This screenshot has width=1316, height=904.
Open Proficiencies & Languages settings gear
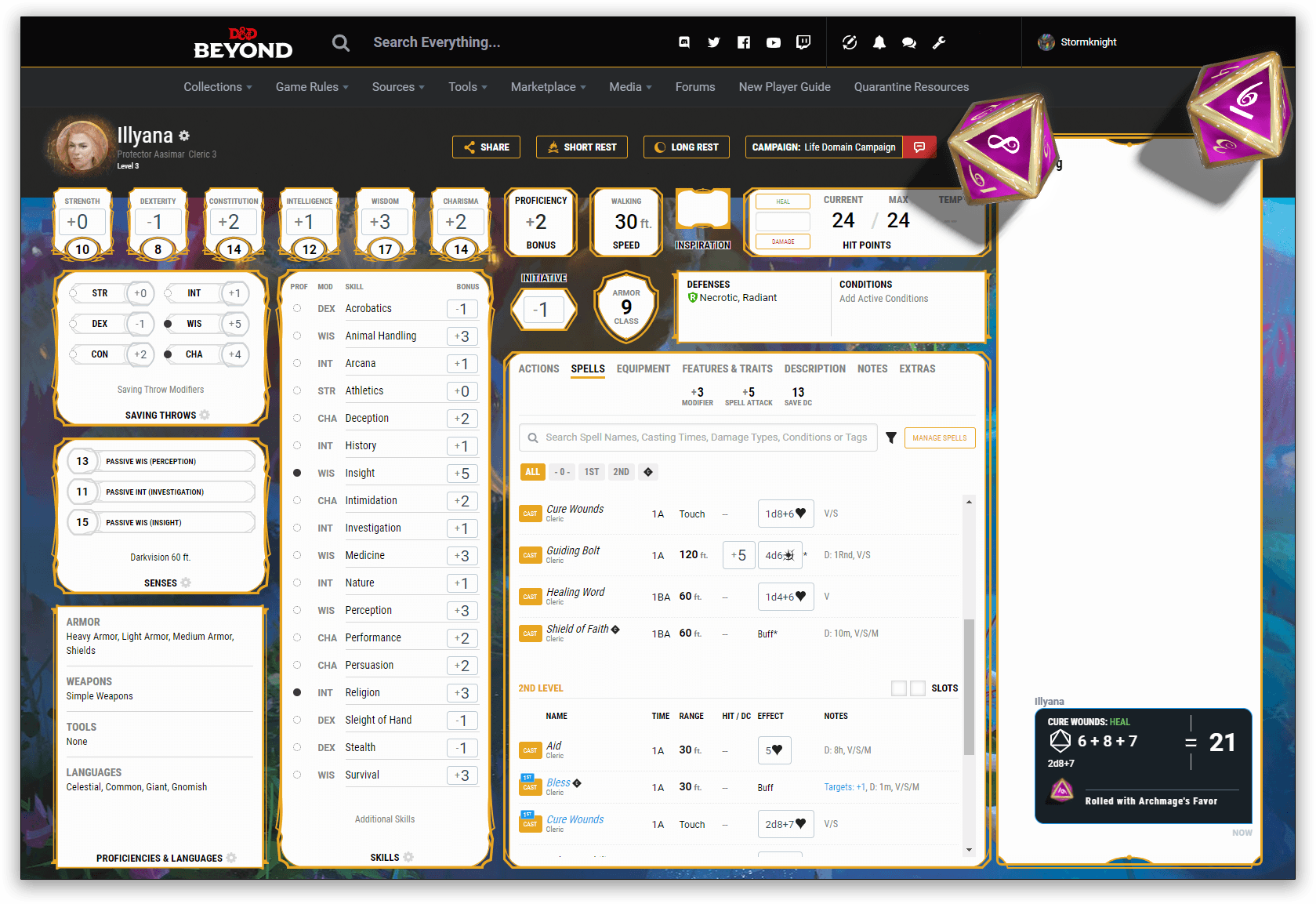(231, 858)
